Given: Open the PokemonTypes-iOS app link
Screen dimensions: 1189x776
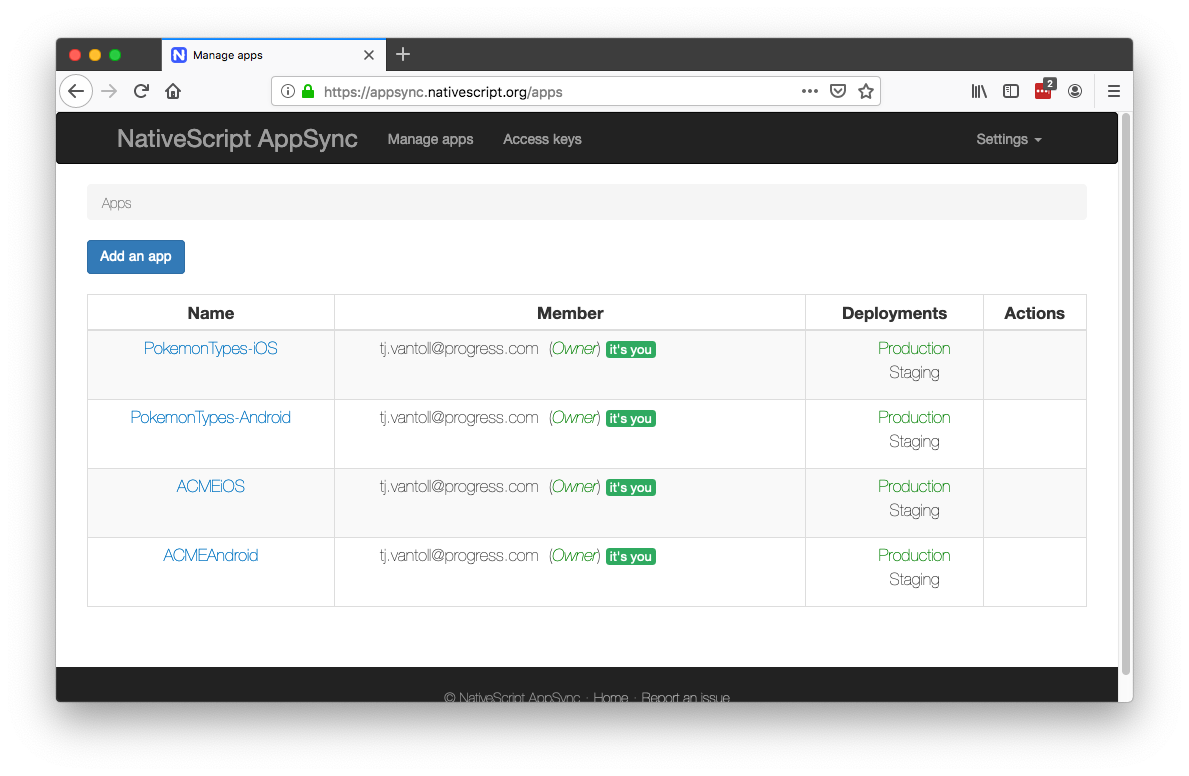Looking at the screenshot, I should pos(211,349).
